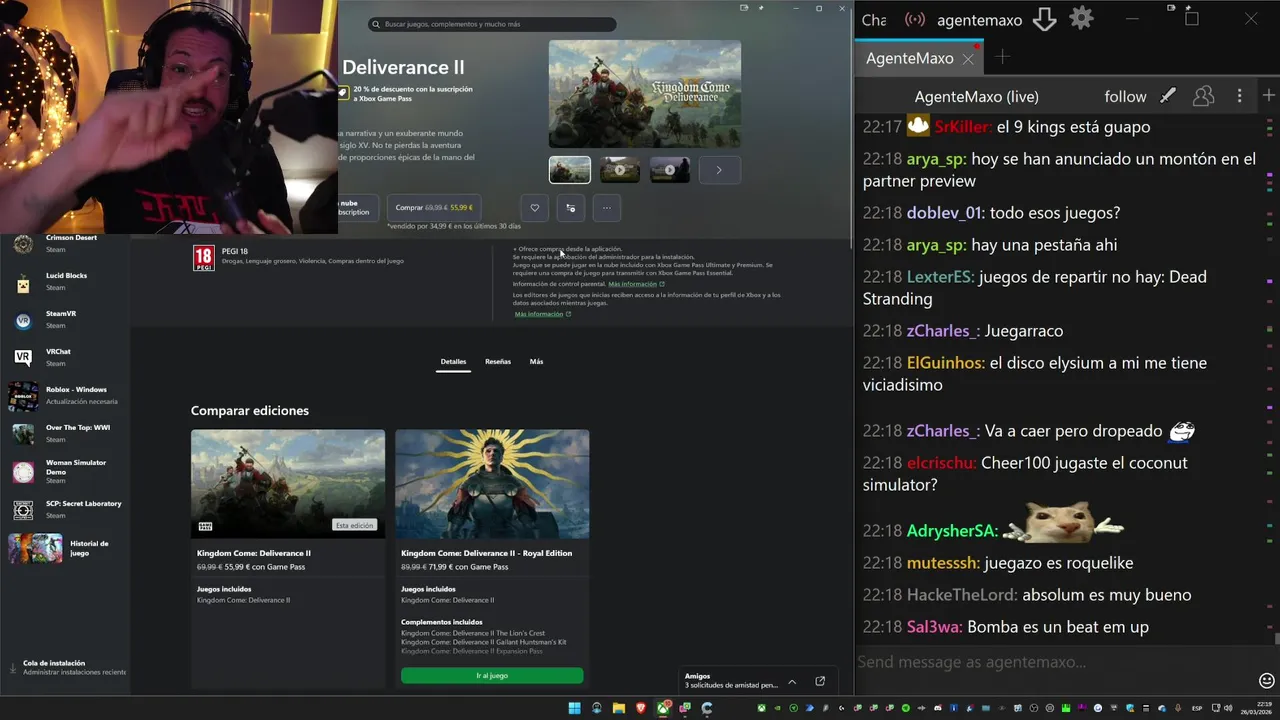Switch to the Detalles tab
Viewport: 1280px width, 720px height.
[x=453, y=361]
